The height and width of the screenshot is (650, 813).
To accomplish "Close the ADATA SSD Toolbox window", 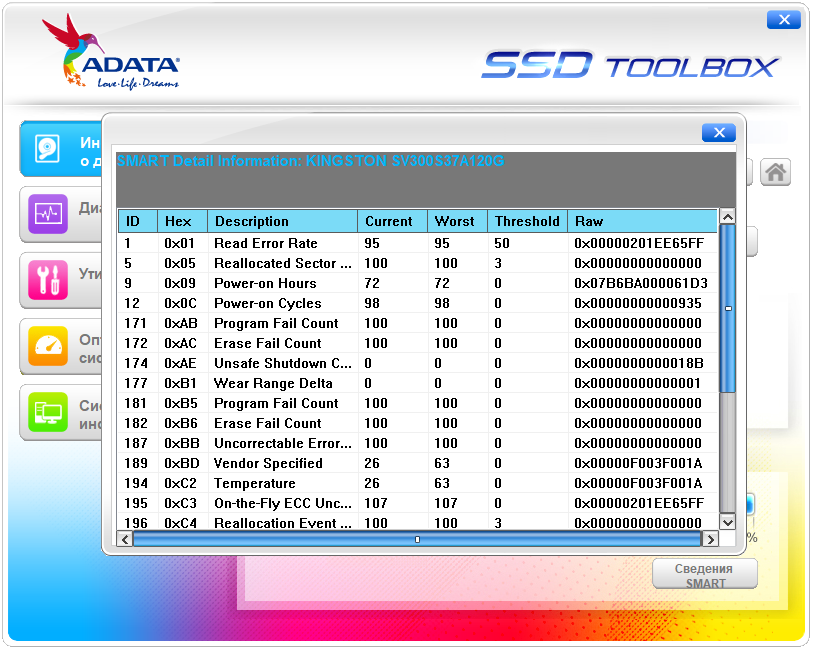I will 784,20.
